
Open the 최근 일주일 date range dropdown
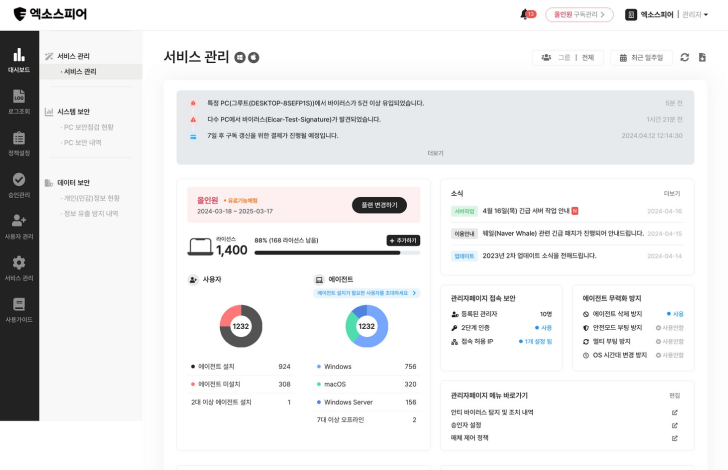[x=641, y=58]
